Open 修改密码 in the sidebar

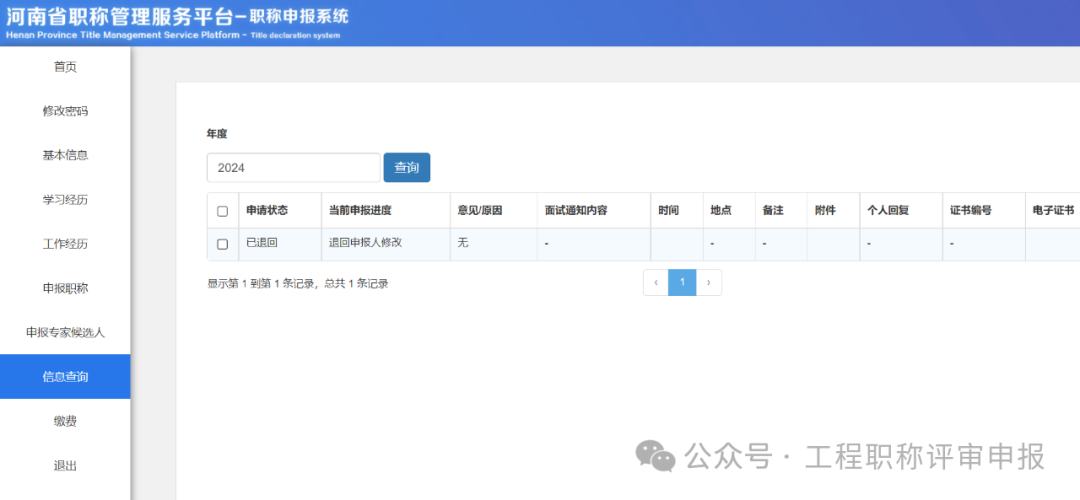tap(65, 111)
